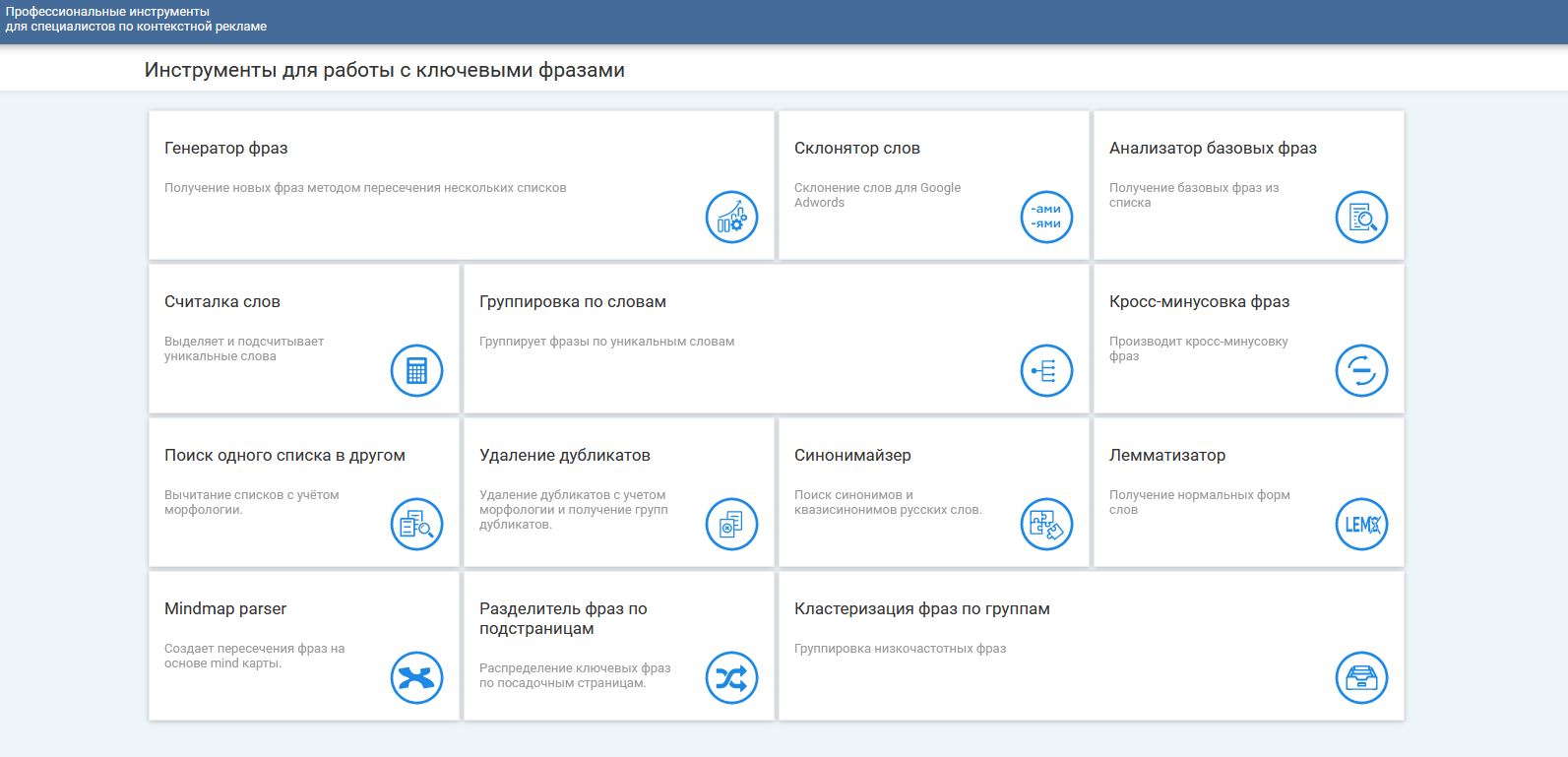The height and width of the screenshot is (757, 1568).
Task: Click the header text 'Профессиональные инструменты'
Action: click(x=107, y=12)
